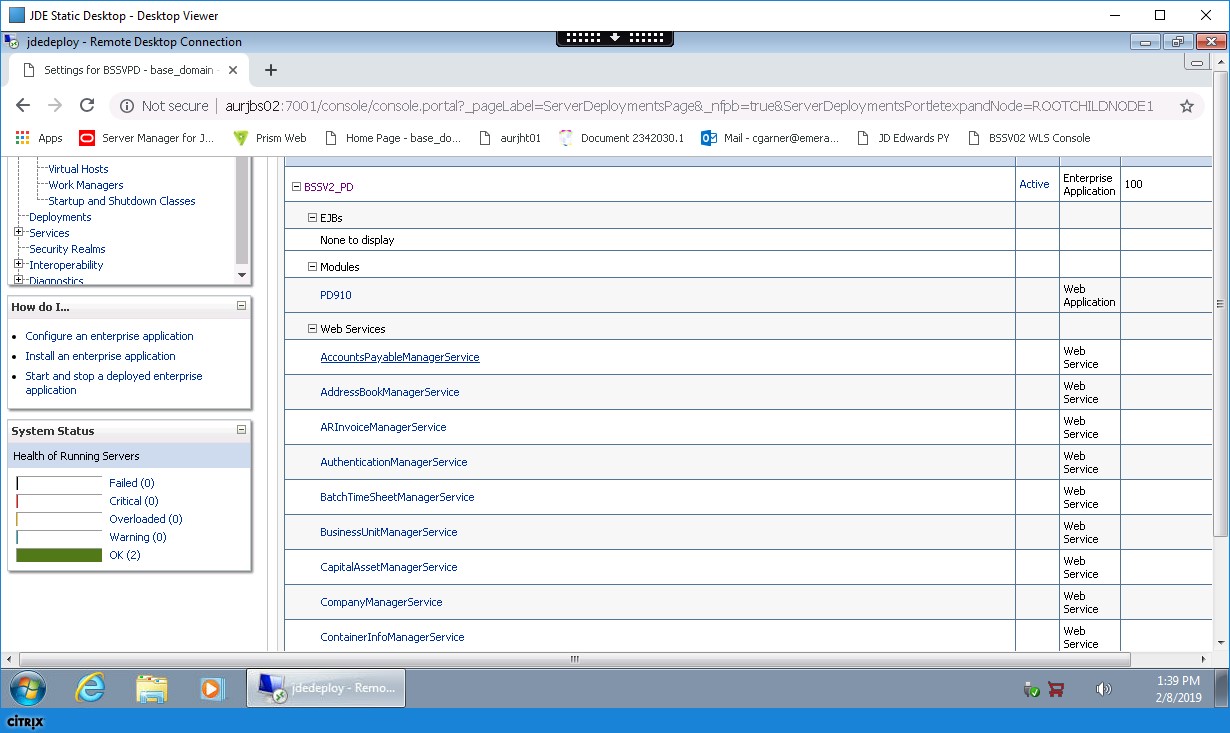This screenshot has width=1230, height=733.
Task: Click the OK (2) health link
Action: [124, 555]
